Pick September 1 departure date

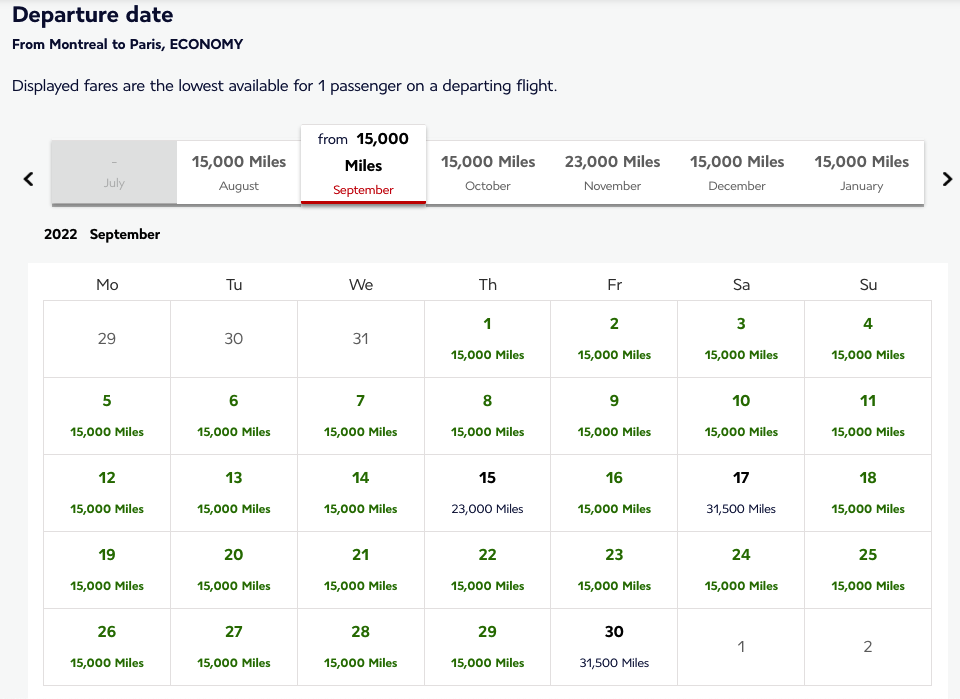point(488,339)
